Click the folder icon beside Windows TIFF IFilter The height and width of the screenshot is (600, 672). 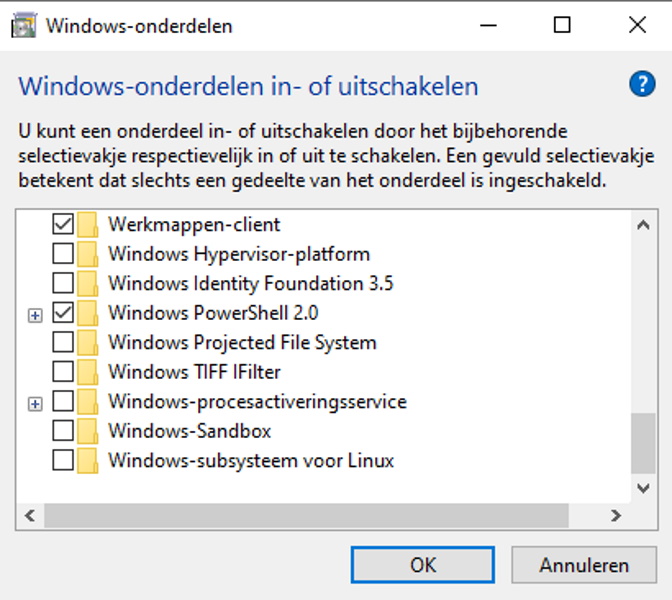pos(88,372)
